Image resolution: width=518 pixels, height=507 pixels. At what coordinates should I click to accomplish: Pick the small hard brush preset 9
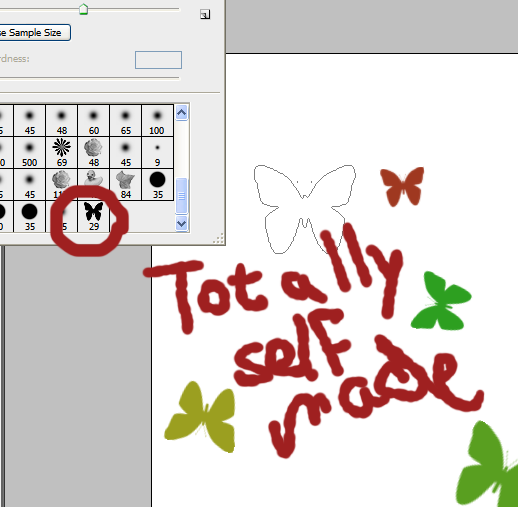click(157, 152)
